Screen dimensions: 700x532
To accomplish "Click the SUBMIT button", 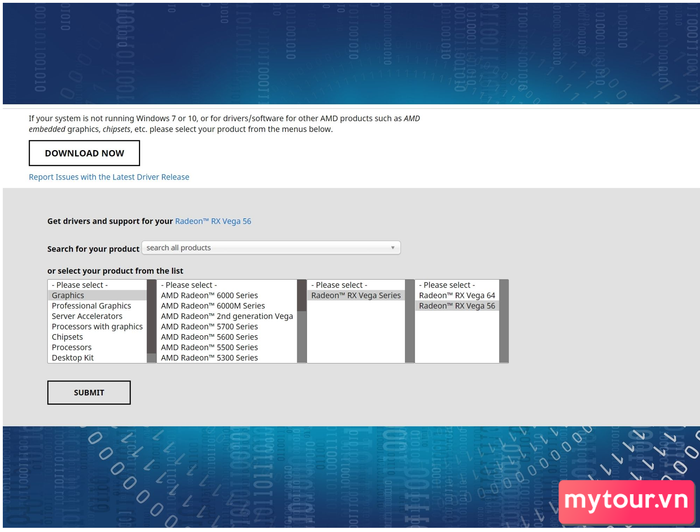I will pyautogui.click(x=89, y=392).
